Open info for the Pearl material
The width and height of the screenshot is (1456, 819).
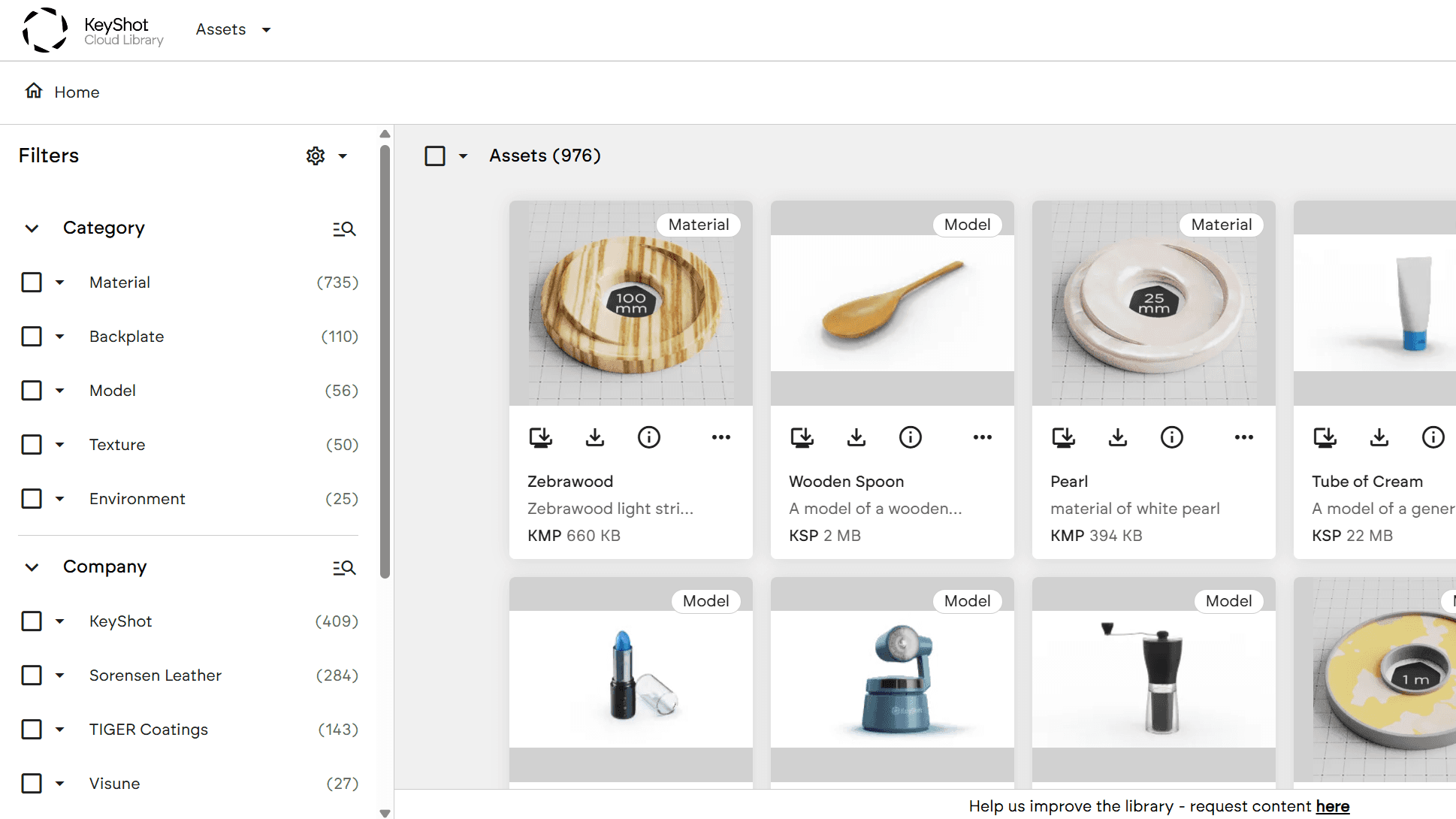pyautogui.click(x=1171, y=437)
